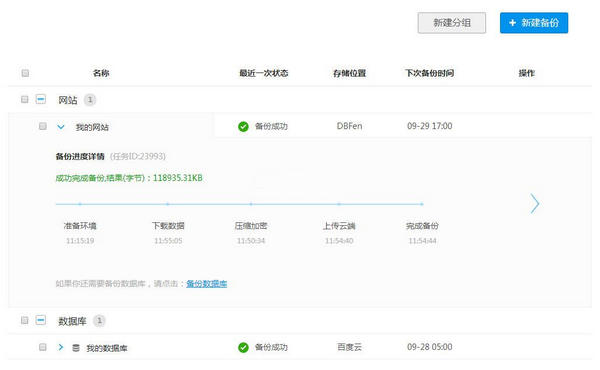Click the 压缩加密 step dot on timeline
Image resolution: width=600 pixels, height=370 pixels.
251,204
